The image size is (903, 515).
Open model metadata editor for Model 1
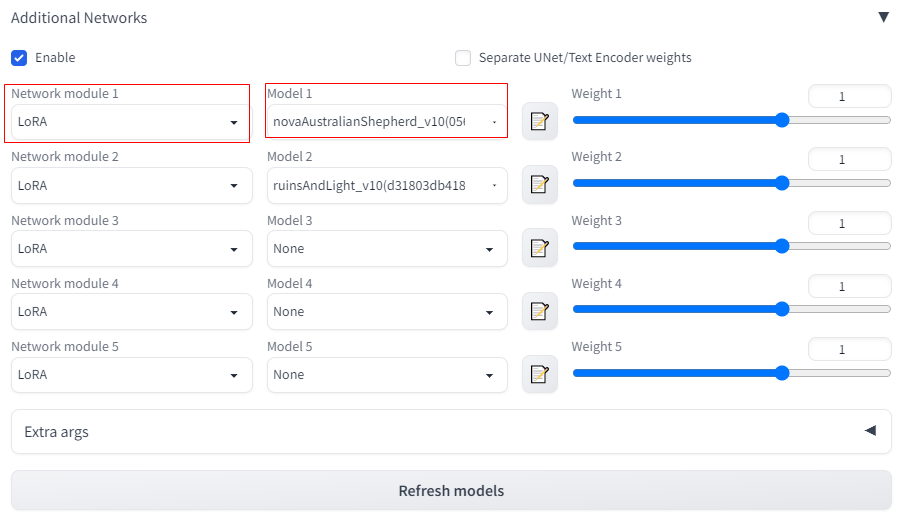coord(540,121)
